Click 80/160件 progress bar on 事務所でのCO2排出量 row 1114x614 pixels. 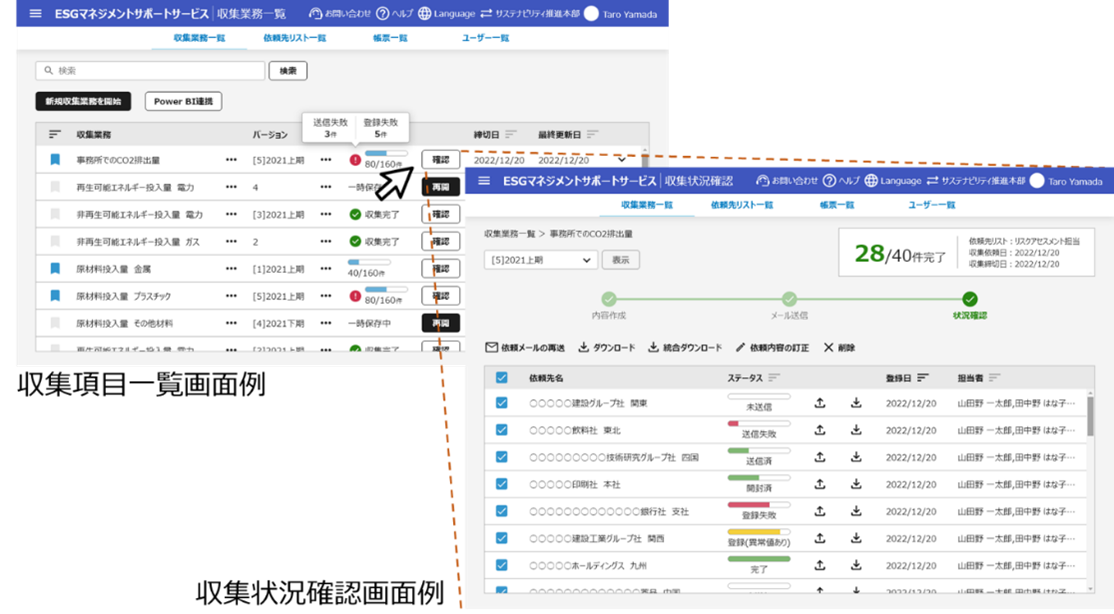tap(386, 153)
